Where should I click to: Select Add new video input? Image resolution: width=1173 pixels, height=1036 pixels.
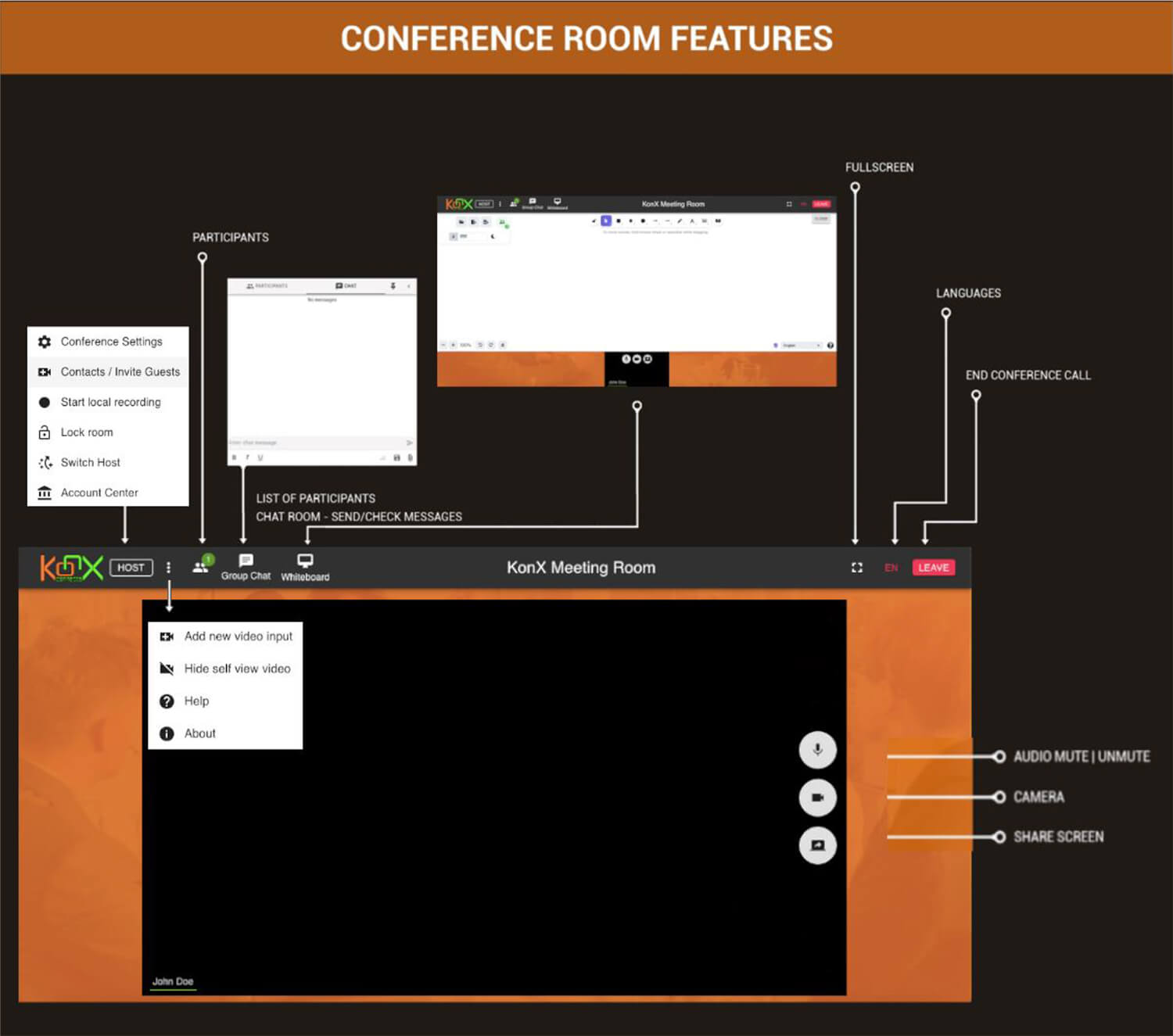click(238, 636)
